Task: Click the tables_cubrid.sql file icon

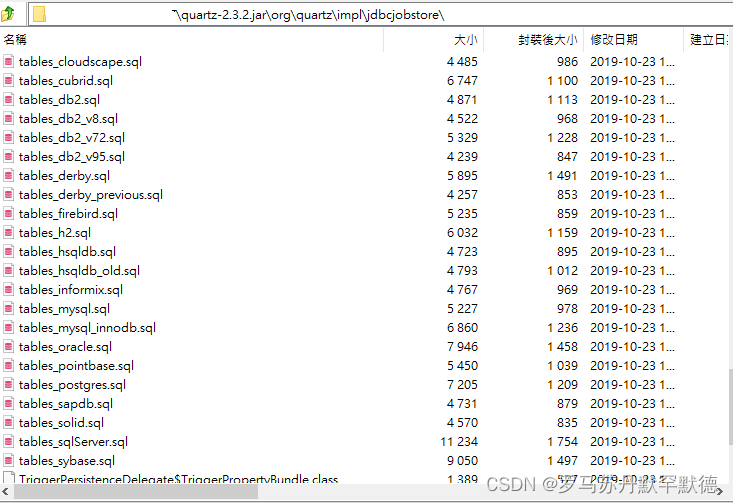Action: pos(8,81)
